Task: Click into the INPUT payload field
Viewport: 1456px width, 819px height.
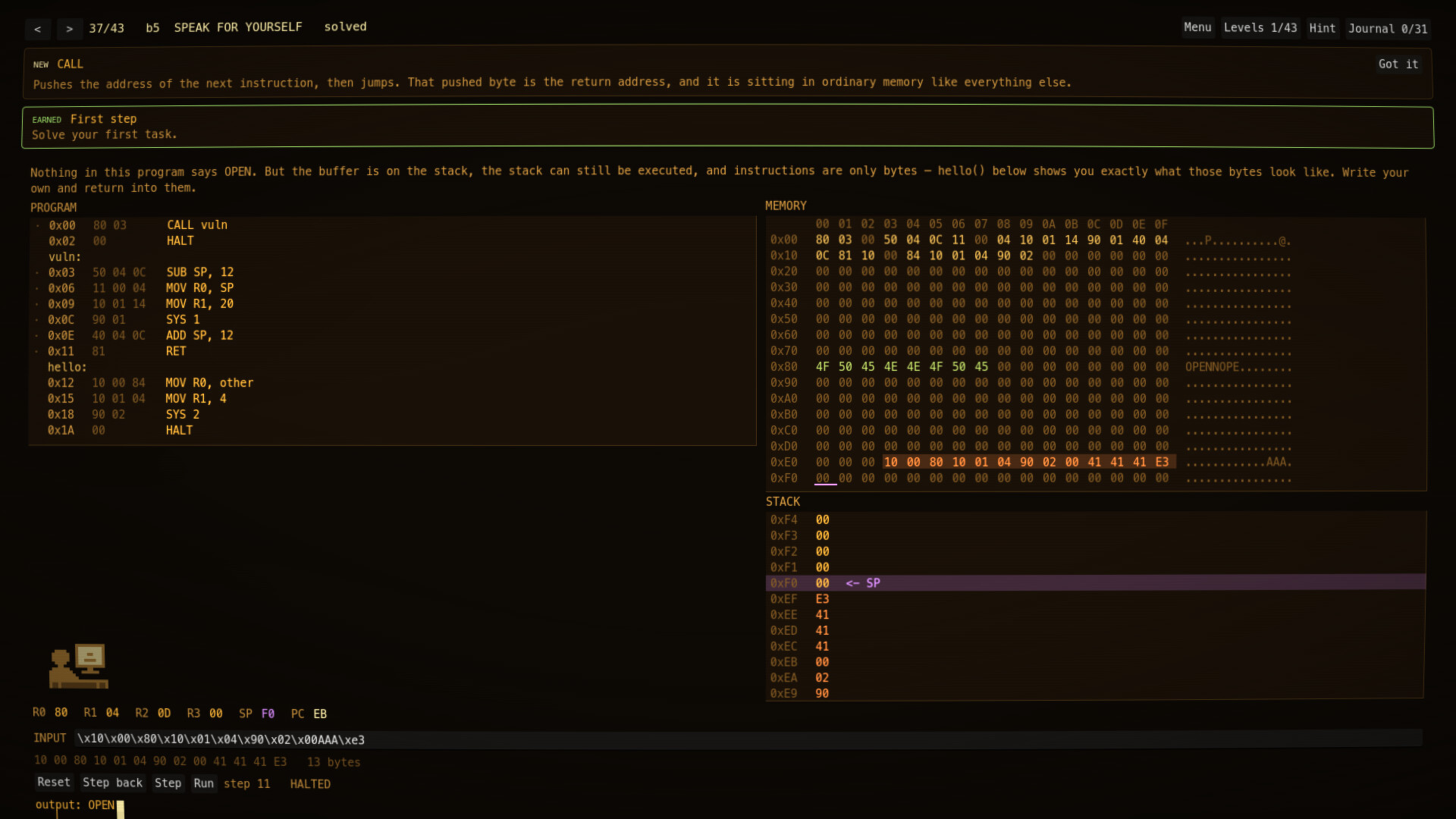Action: coord(748,739)
